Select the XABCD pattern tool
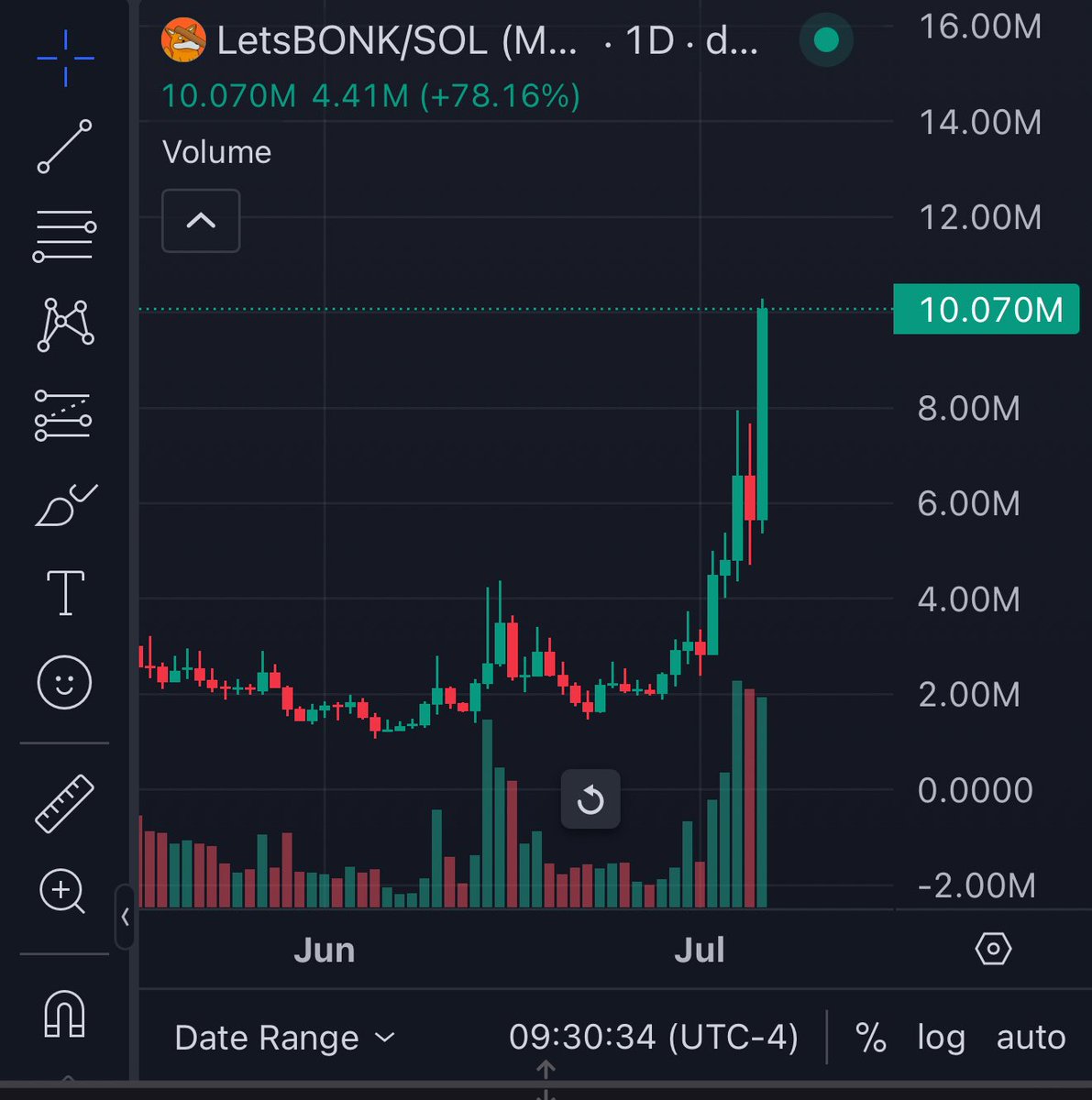 coord(65,325)
